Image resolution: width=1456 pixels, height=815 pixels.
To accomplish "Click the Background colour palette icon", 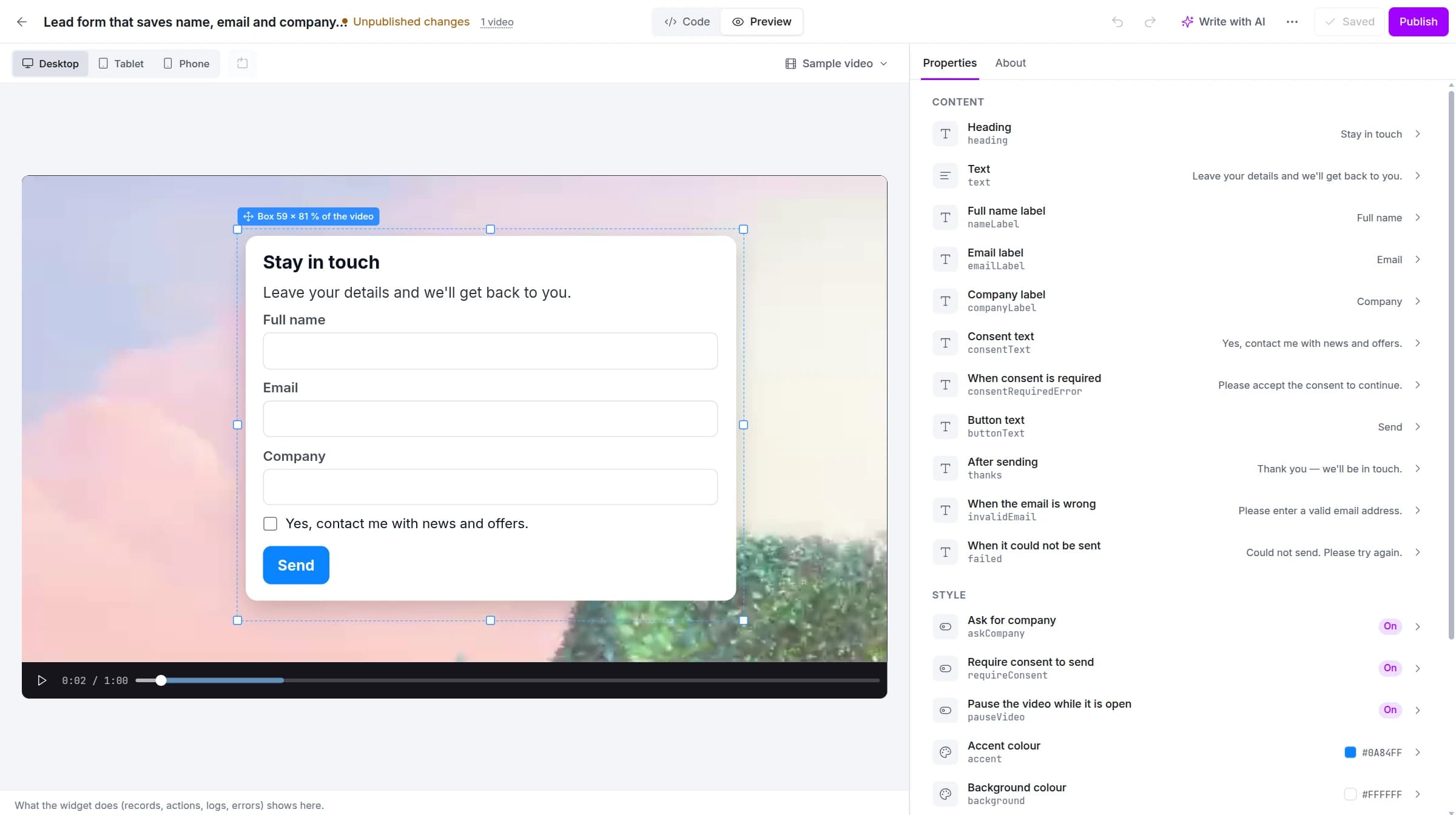I will tap(945, 794).
